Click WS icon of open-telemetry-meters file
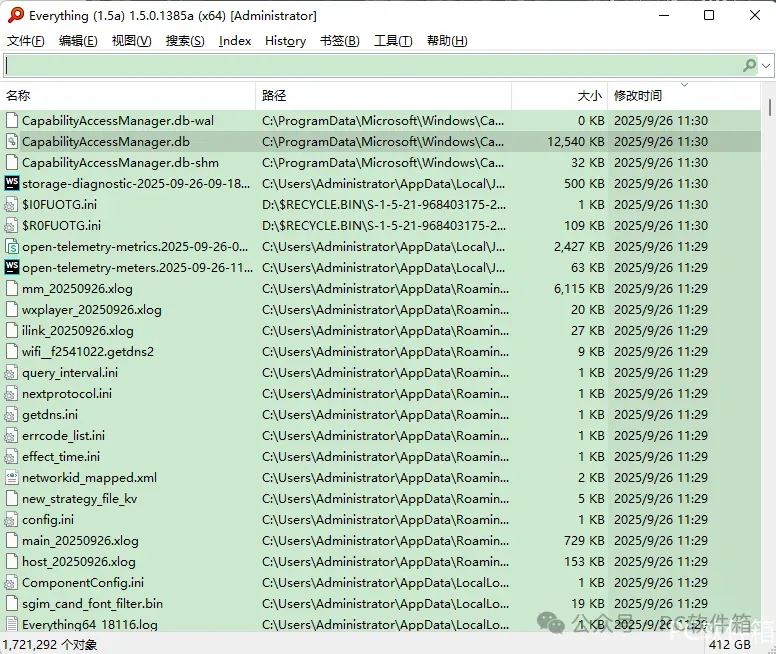This screenshot has width=776, height=654. tap(11, 267)
